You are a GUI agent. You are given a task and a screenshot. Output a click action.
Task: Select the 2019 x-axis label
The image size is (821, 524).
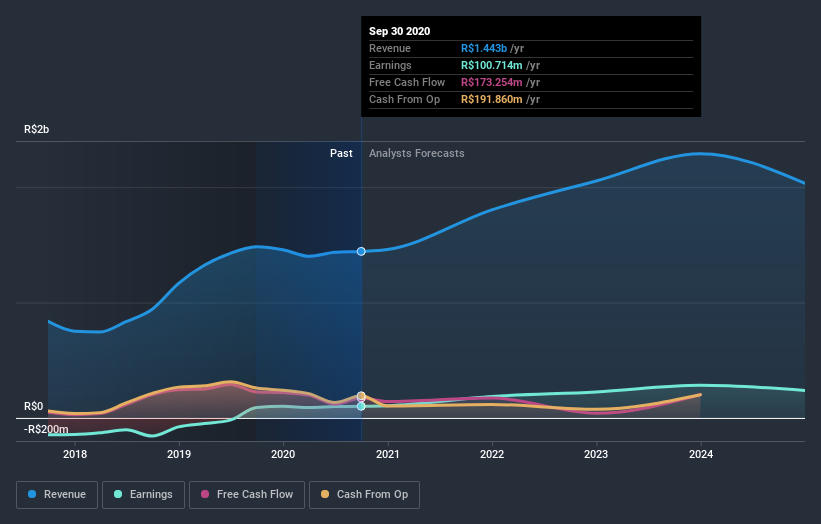(179, 454)
